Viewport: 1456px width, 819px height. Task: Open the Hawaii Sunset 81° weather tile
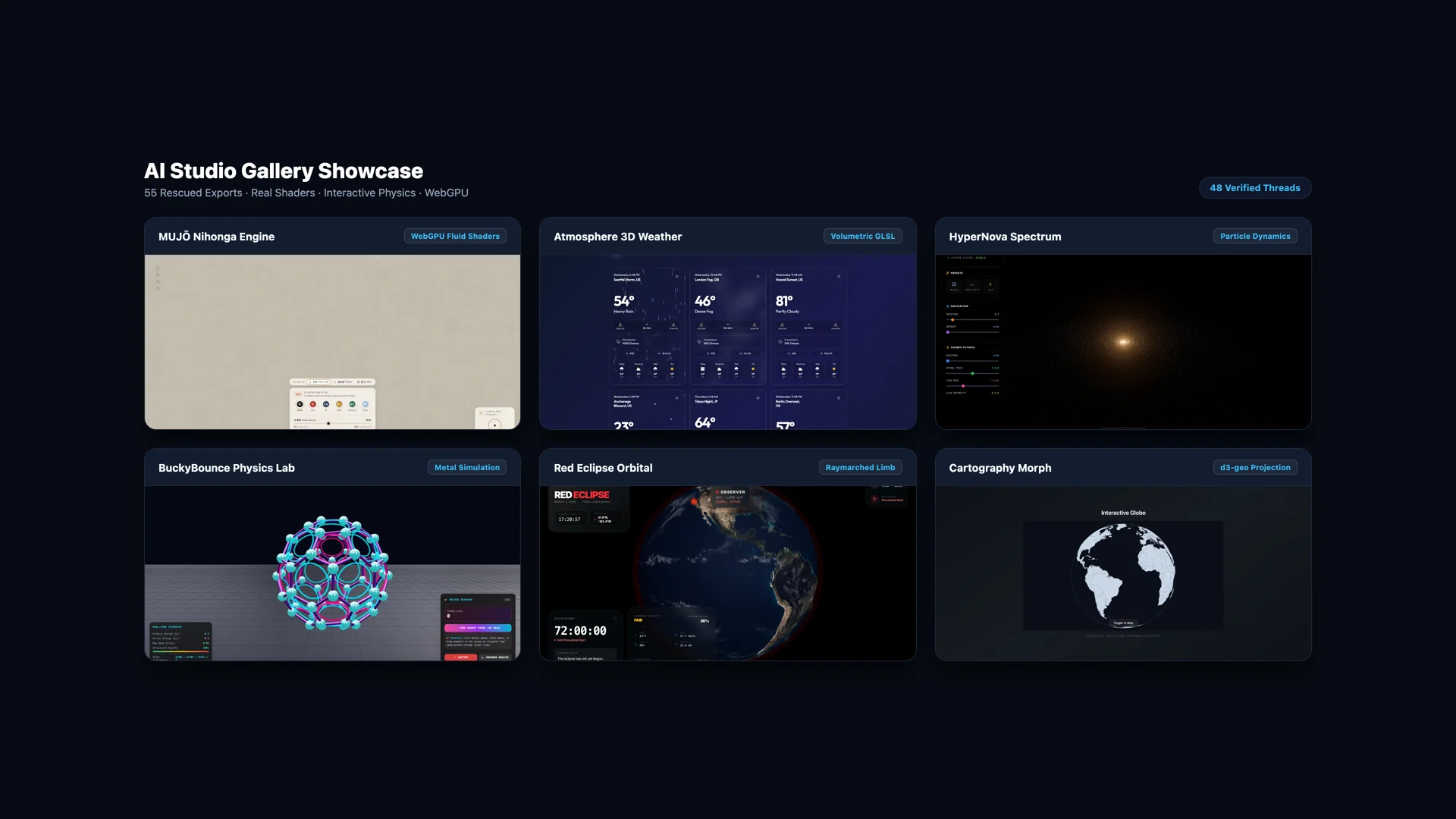click(x=809, y=326)
